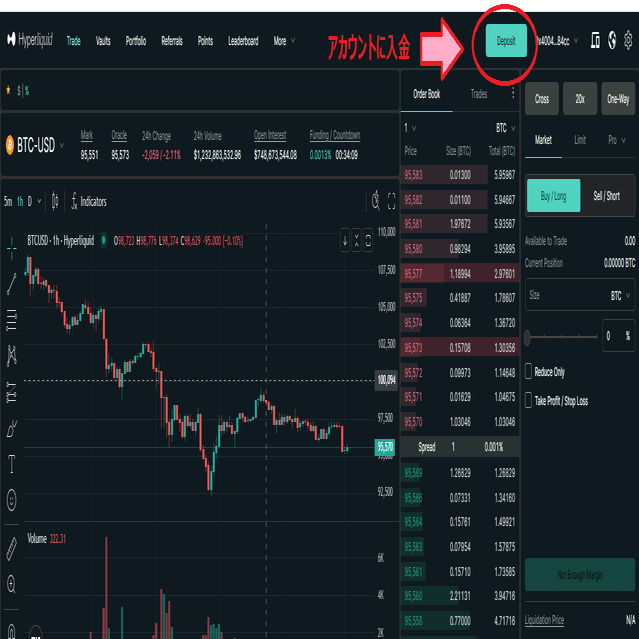This screenshot has height=639, width=639.
Task: Click the Not Enough Margin button
Action: 580,575
